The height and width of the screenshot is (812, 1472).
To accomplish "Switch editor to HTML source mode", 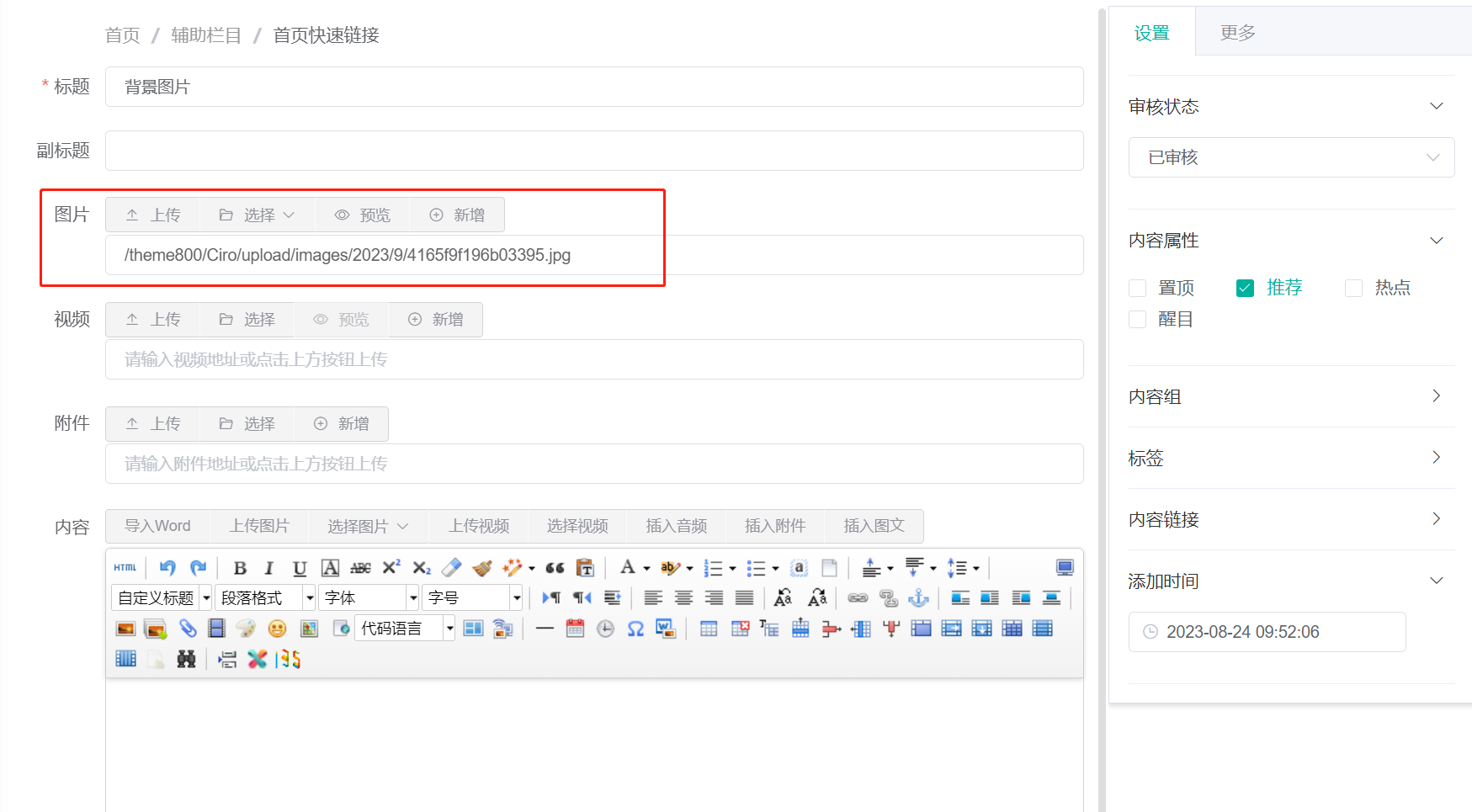I will (x=125, y=568).
